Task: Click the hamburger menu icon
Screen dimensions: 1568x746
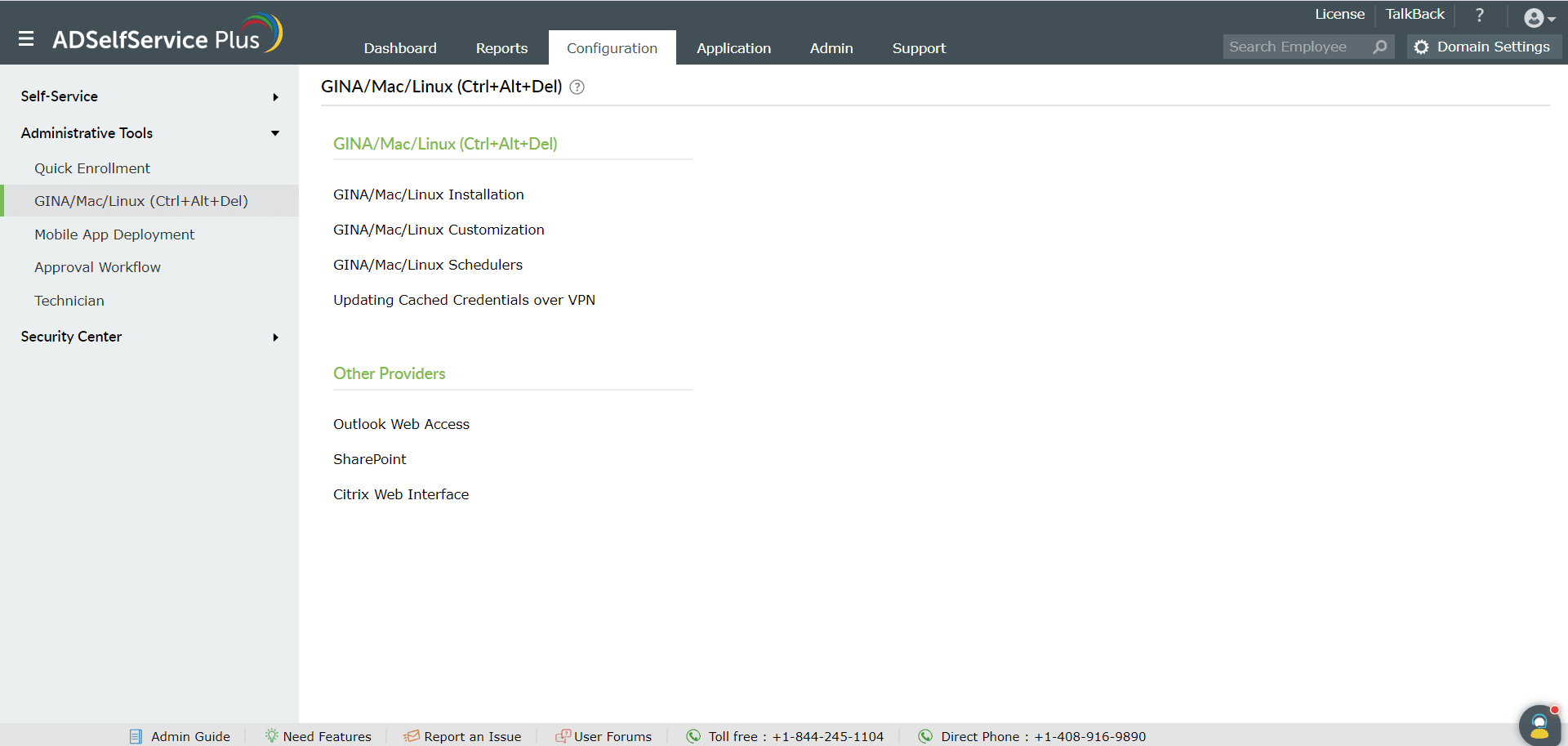Action: point(26,38)
